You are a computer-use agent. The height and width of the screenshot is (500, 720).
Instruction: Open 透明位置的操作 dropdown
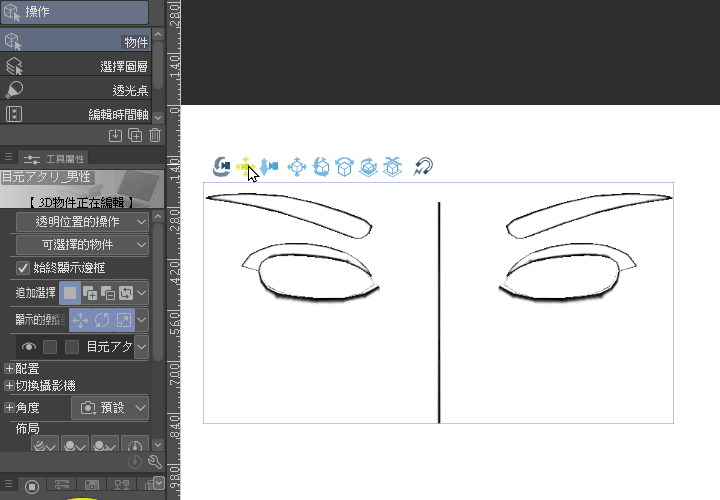tap(82, 222)
